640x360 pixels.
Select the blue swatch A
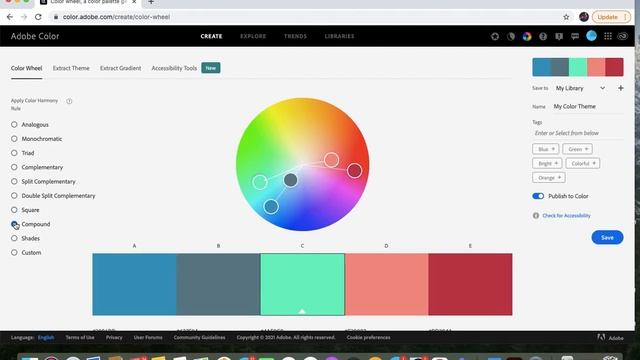coord(134,284)
